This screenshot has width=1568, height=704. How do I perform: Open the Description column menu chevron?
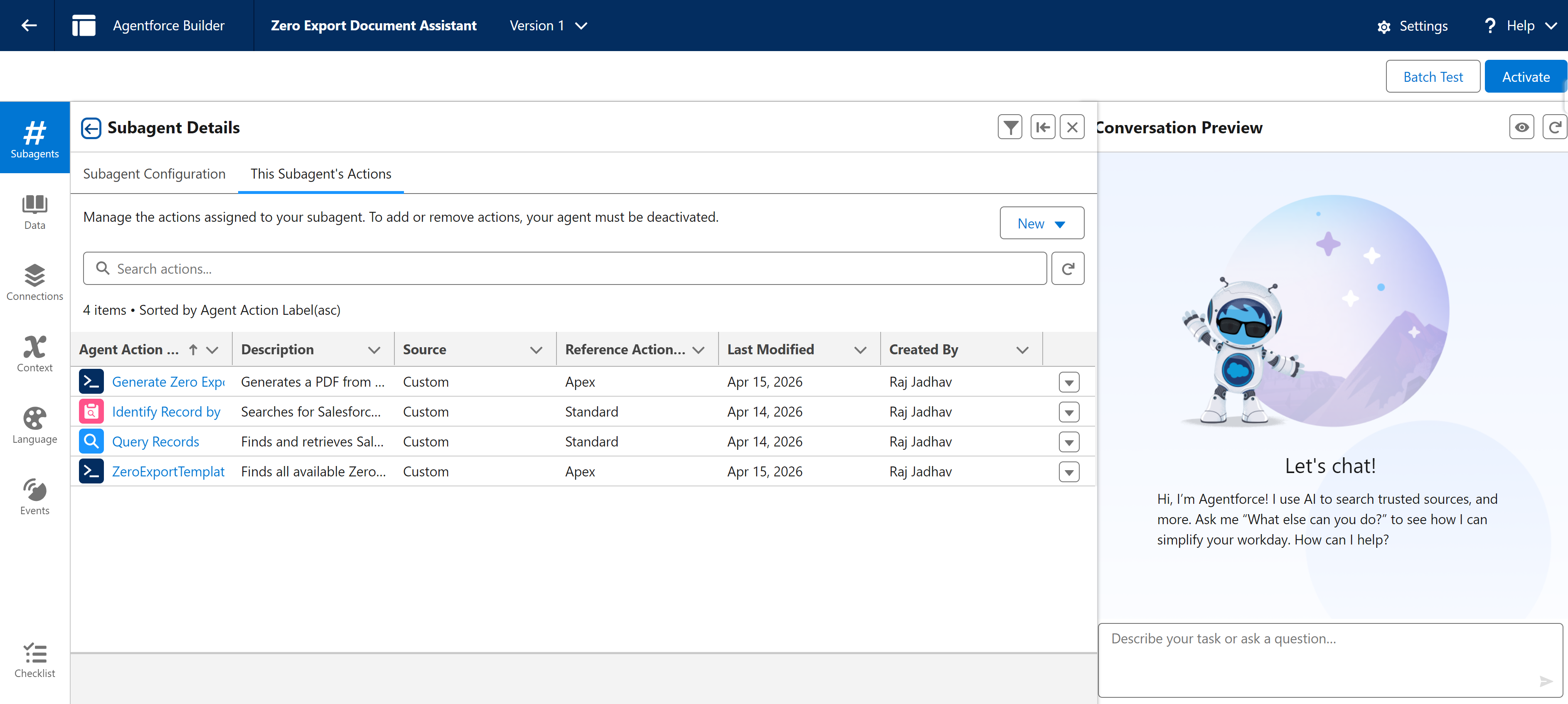(x=374, y=350)
